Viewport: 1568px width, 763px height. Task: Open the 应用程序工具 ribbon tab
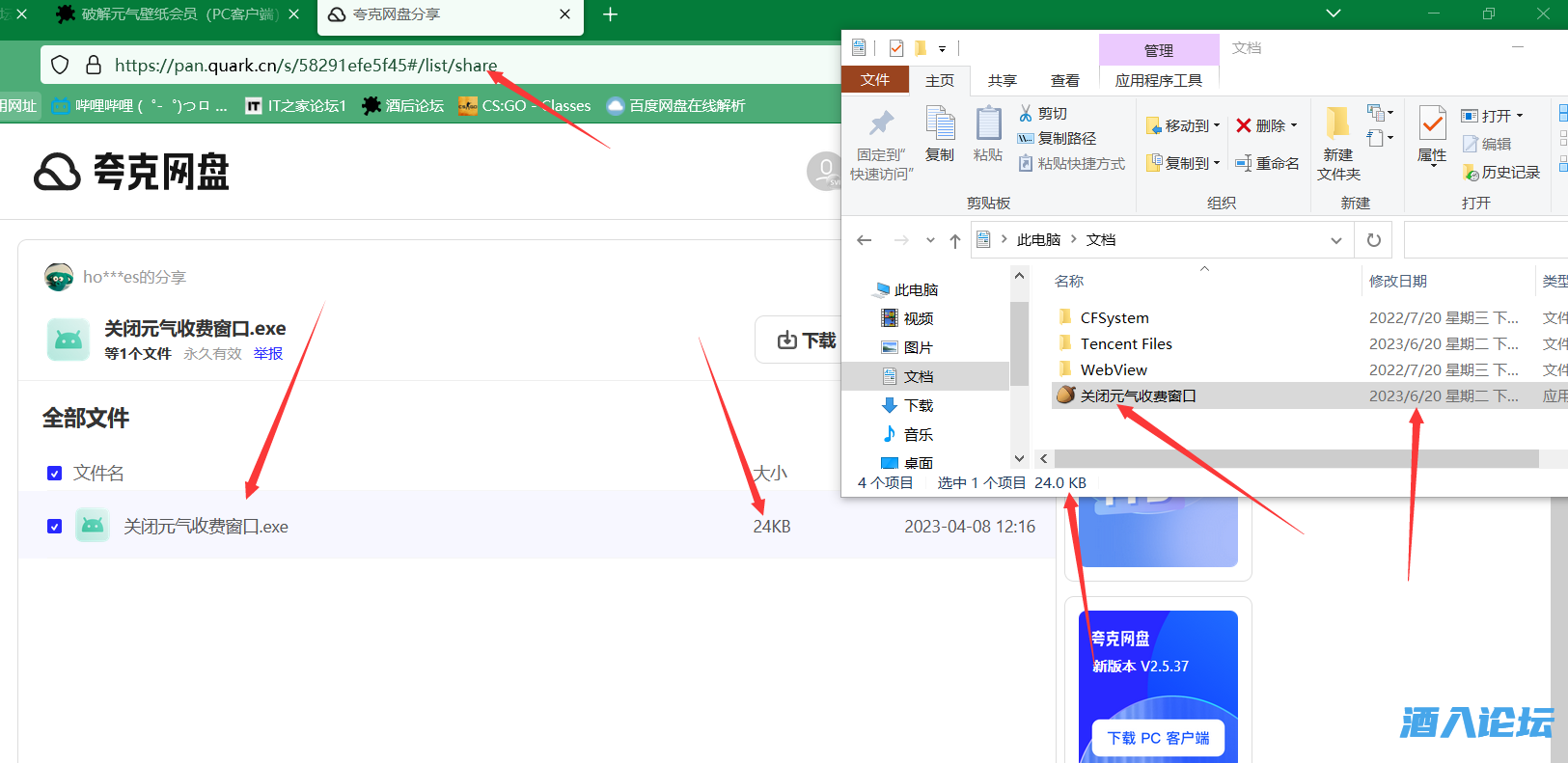tap(1159, 80)
